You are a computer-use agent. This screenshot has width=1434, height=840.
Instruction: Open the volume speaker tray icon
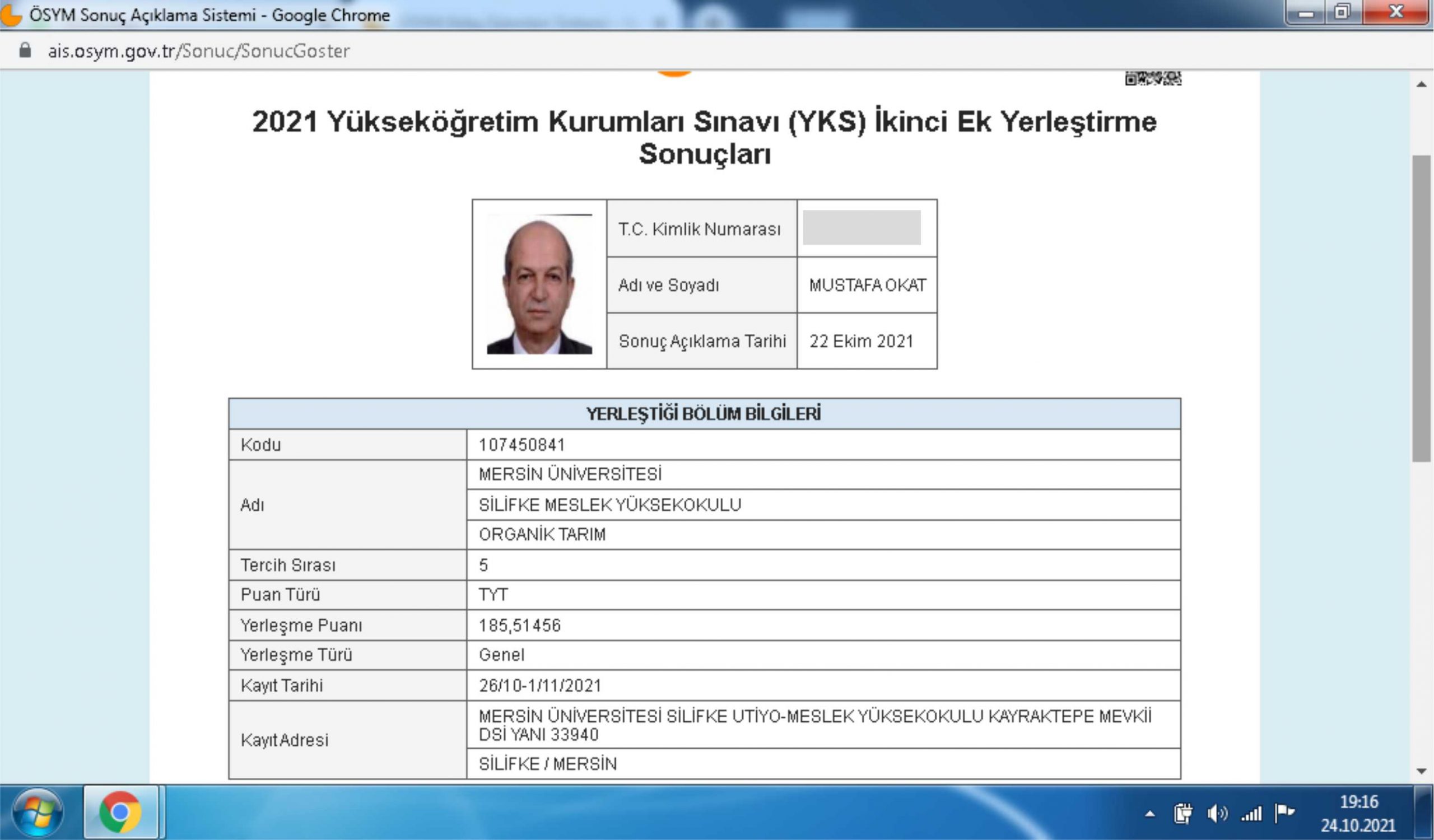coord(1217,814)
